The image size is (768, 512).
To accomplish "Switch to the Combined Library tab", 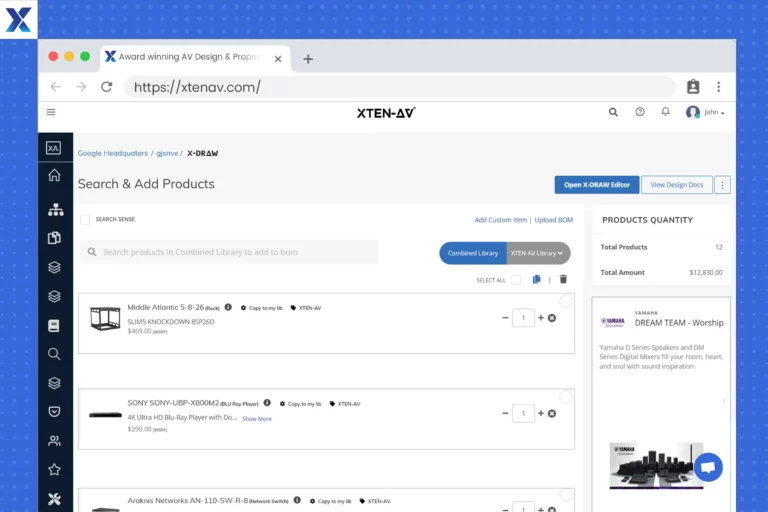I will coord(473,253).
